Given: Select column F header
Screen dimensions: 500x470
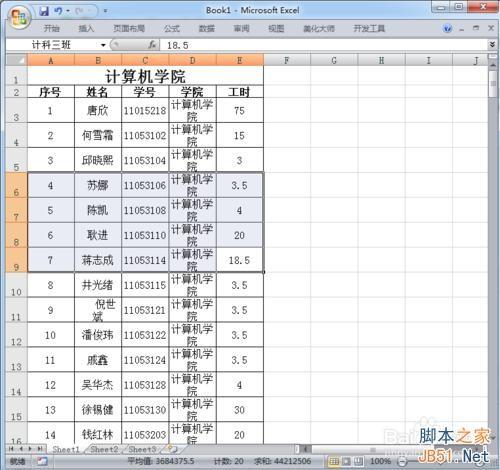Looking at the screenshot, I should 287,60.
